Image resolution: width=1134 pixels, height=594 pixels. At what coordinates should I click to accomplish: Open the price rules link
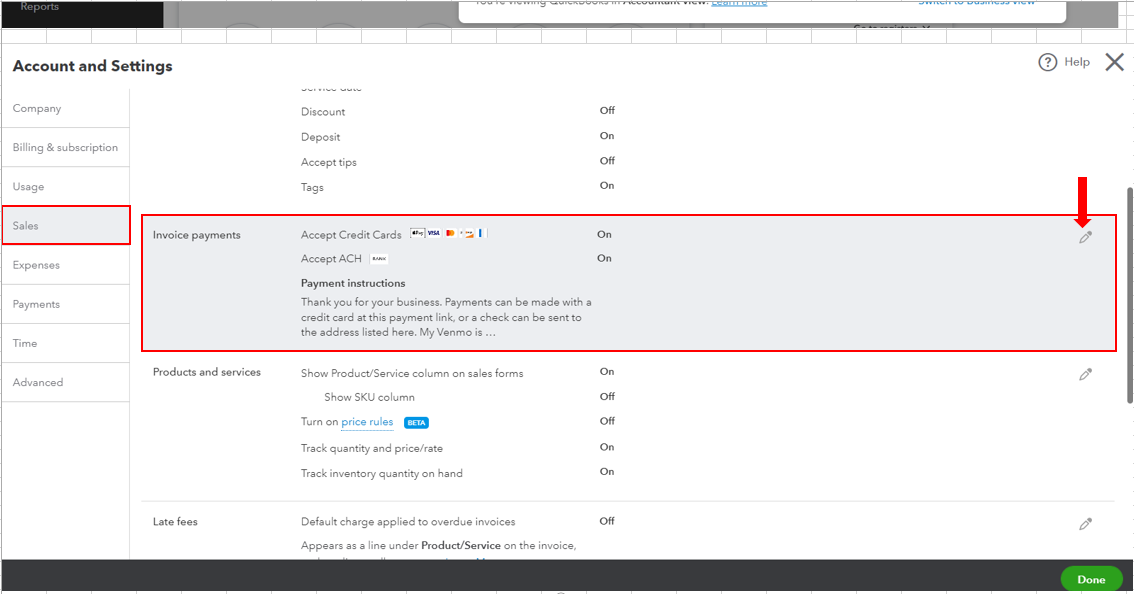[367, 421]
